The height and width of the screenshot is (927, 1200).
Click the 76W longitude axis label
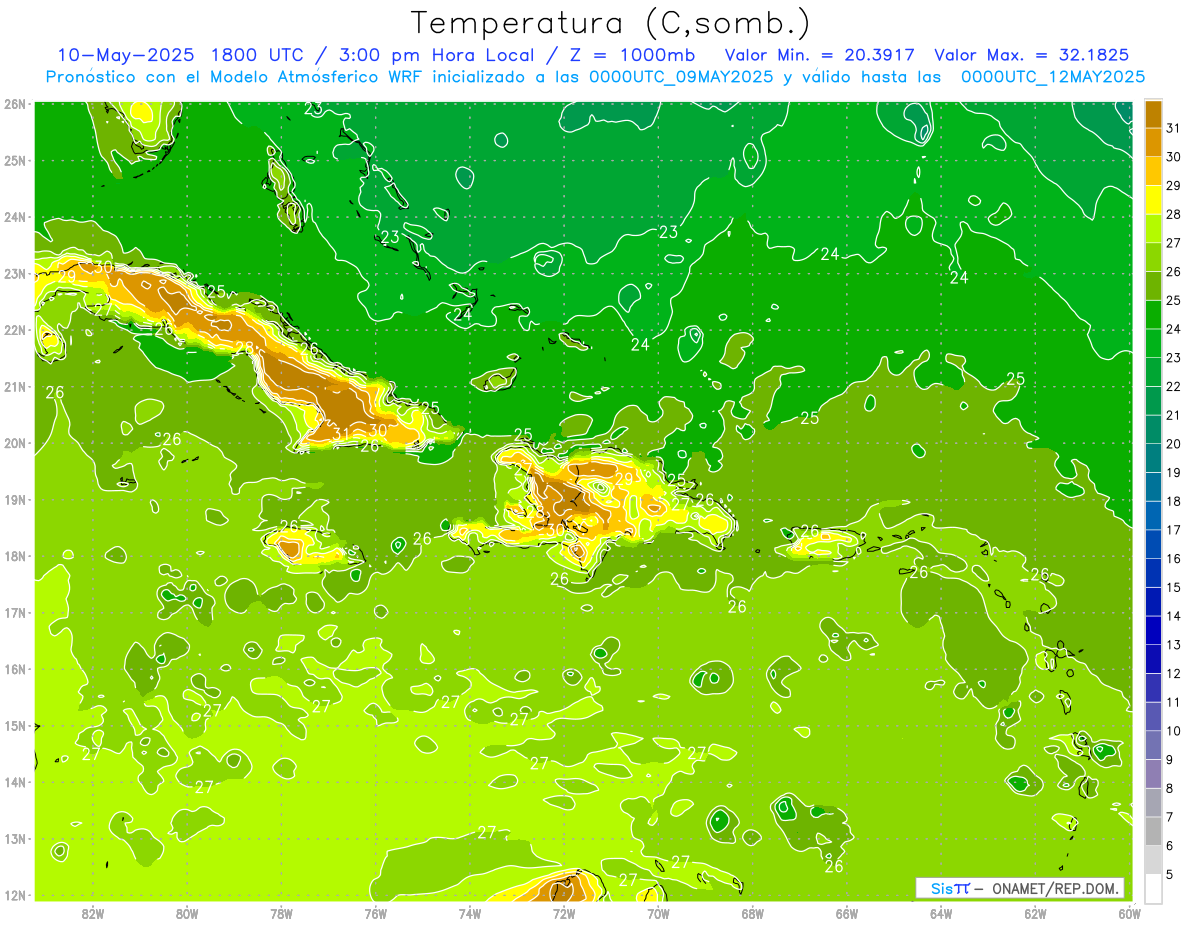pyautogui.click(x=375, y=912)
